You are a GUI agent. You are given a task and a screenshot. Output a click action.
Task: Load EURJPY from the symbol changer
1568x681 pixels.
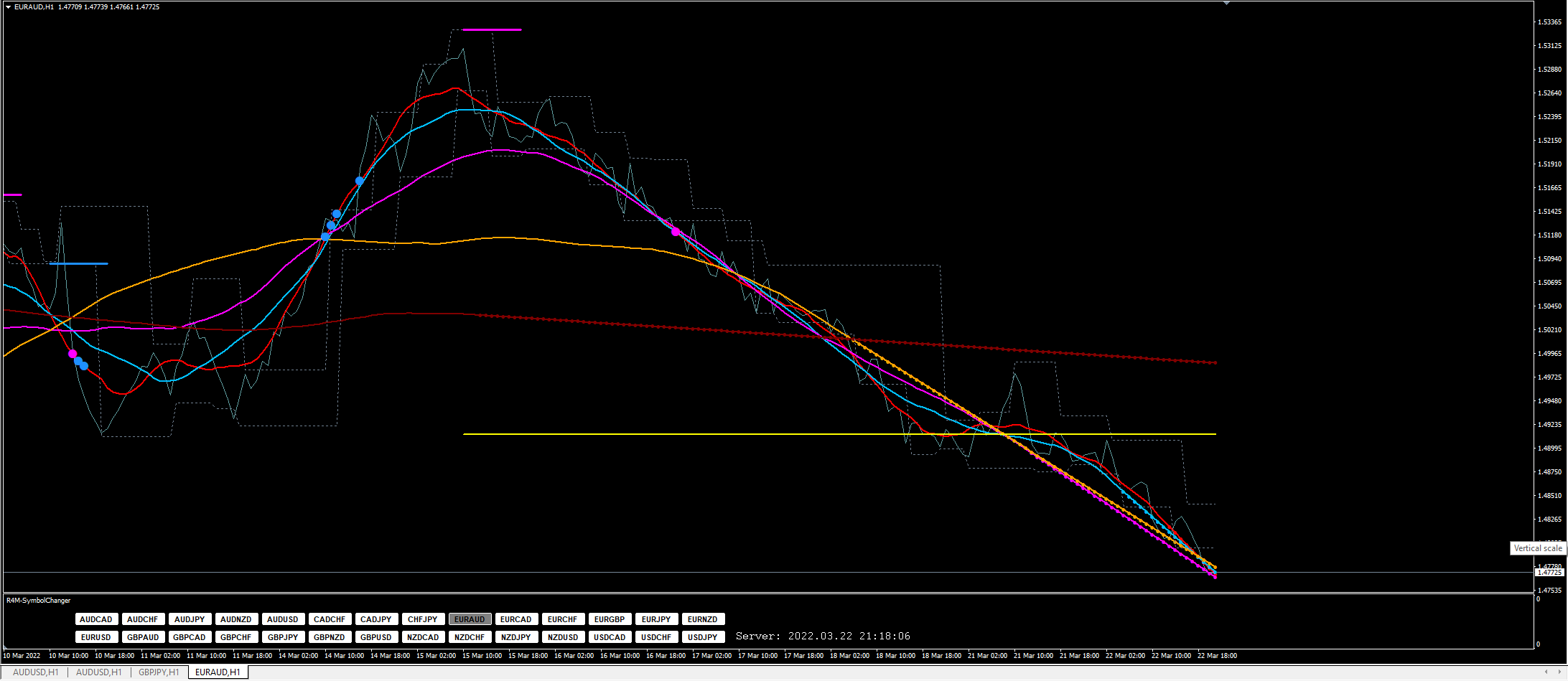[x=656, y=619]
